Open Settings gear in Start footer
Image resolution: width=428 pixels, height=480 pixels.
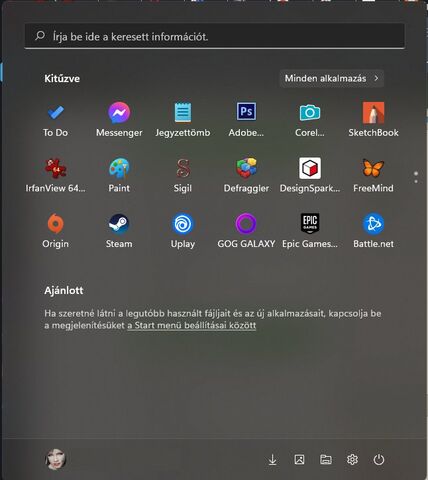352,460
